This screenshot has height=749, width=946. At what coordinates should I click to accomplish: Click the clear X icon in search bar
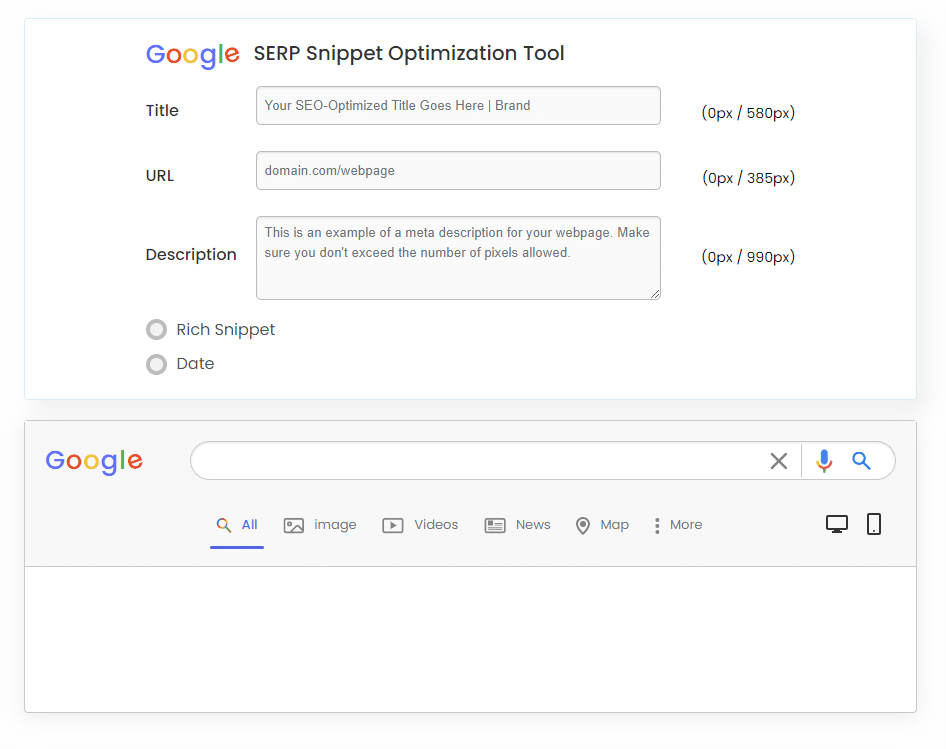[x=778, y=461]
